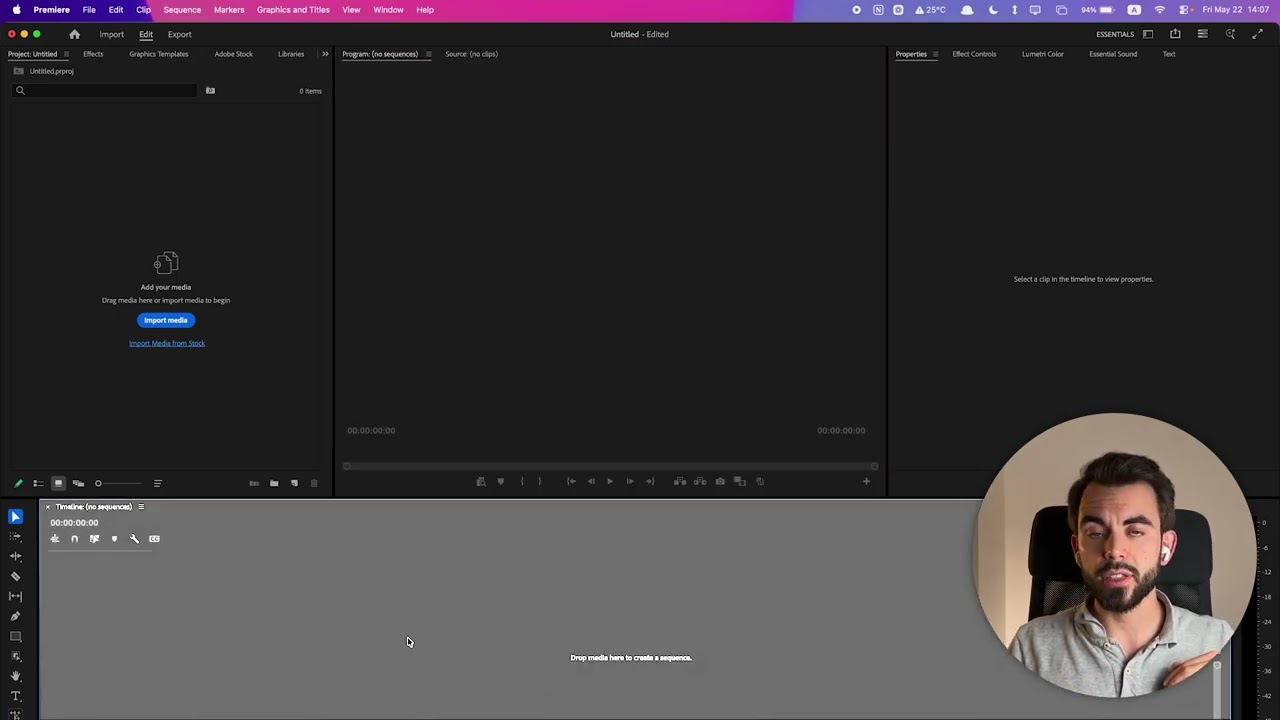Viewport: 1280px width, 720px height.
Task: Select the Slip tool
Action: (15, 596)
